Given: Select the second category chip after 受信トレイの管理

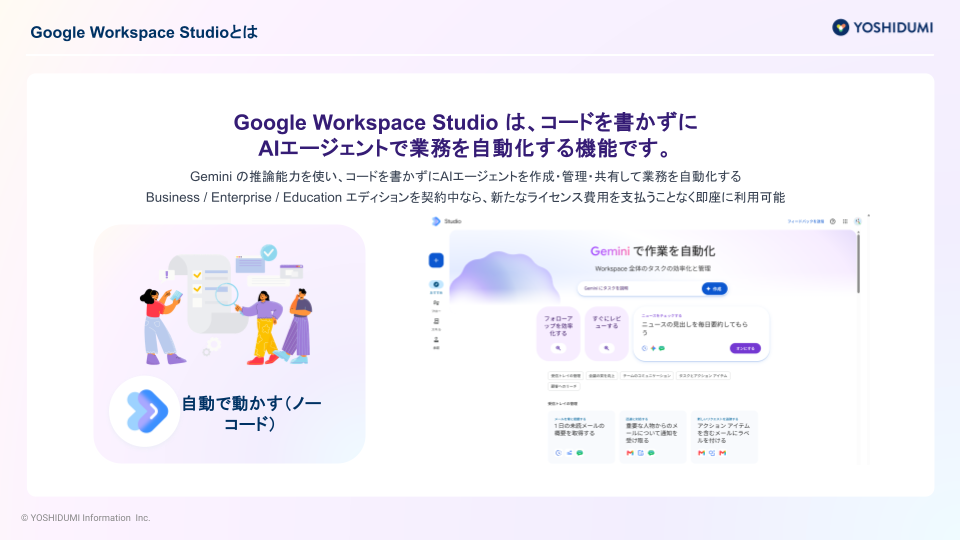Looking at the screenshot, I should 601,376.
